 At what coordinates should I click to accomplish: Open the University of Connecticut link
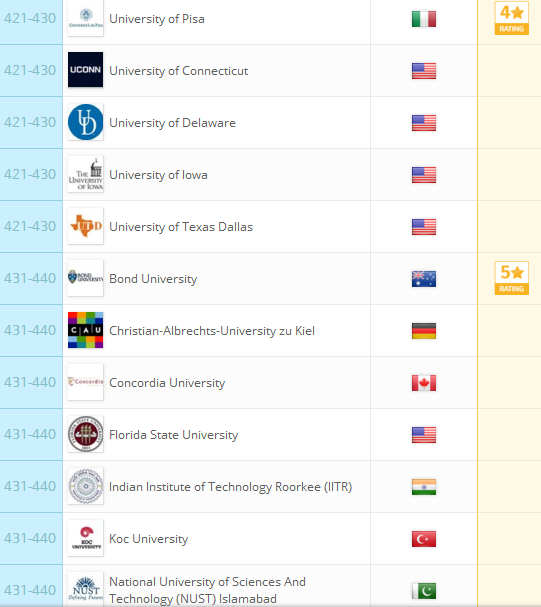pos(178,71)
